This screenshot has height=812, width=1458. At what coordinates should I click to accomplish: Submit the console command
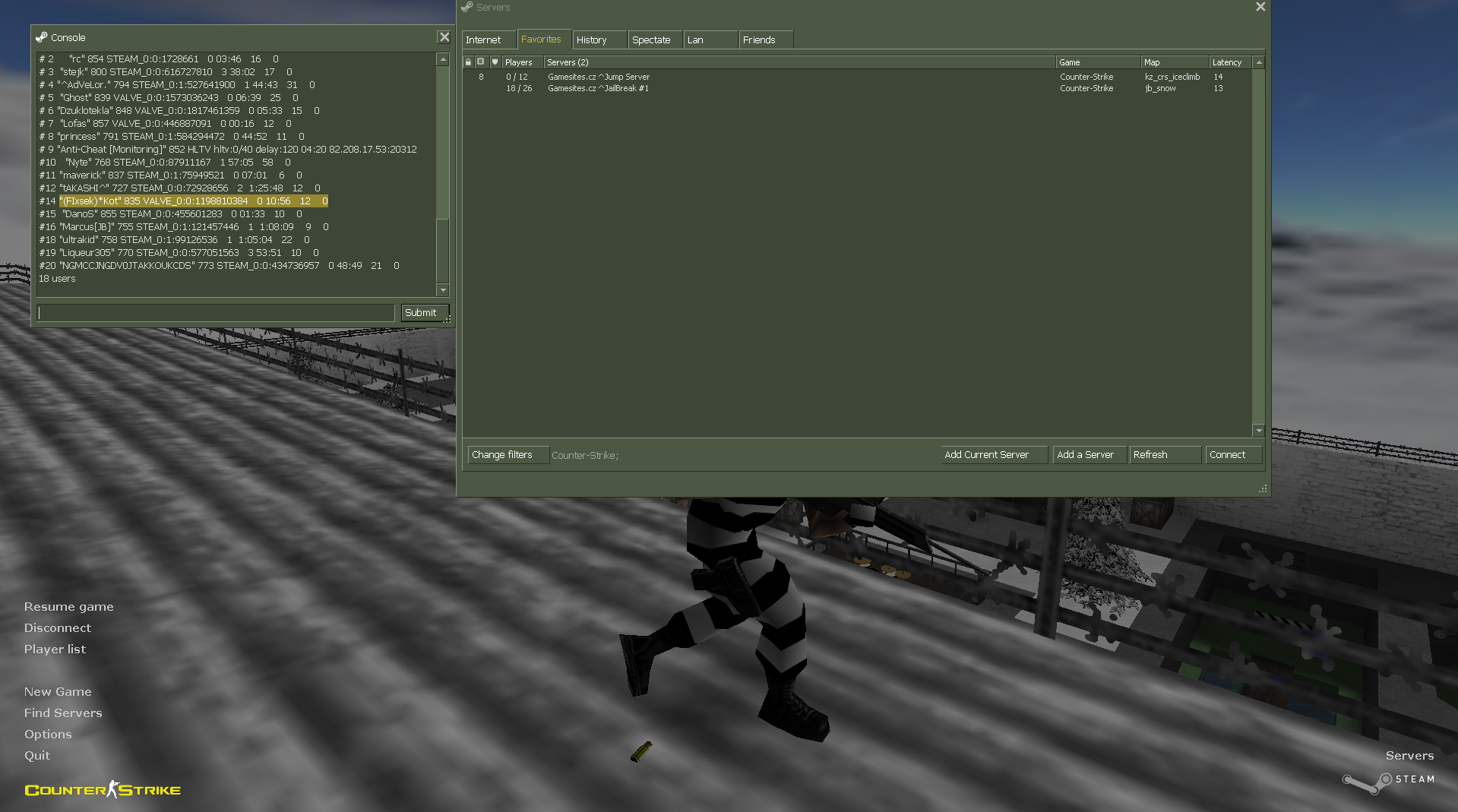pos(424,313)
